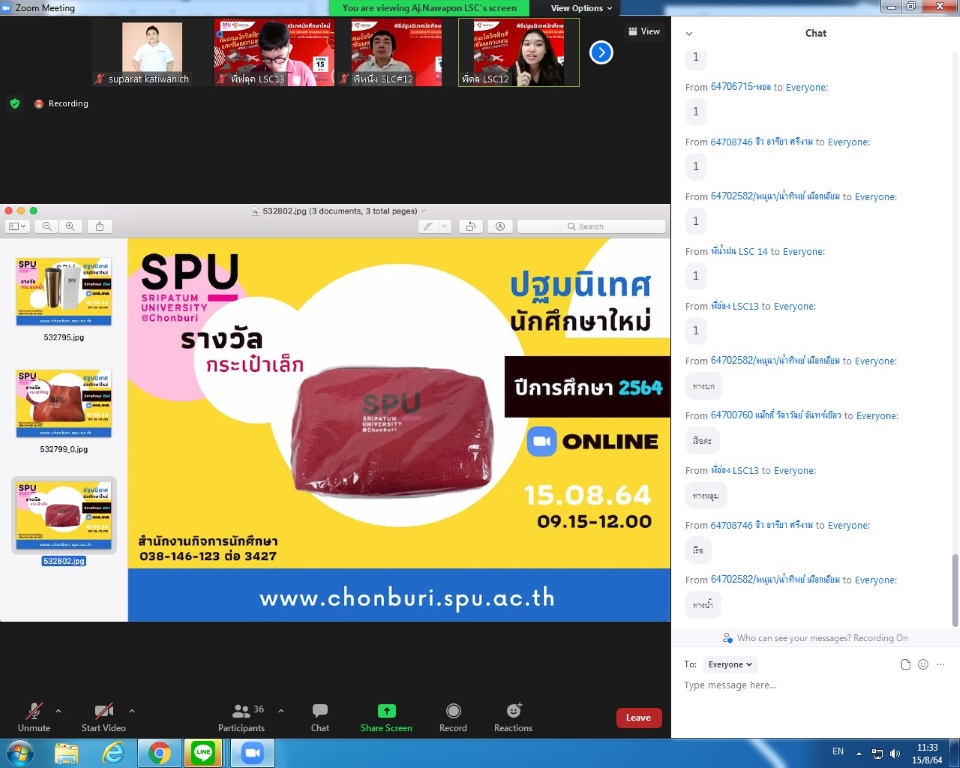This screenshot has width=960, height=768.
Task: Click Zoom icon in taskbar
Action: (x=252, y=753)
